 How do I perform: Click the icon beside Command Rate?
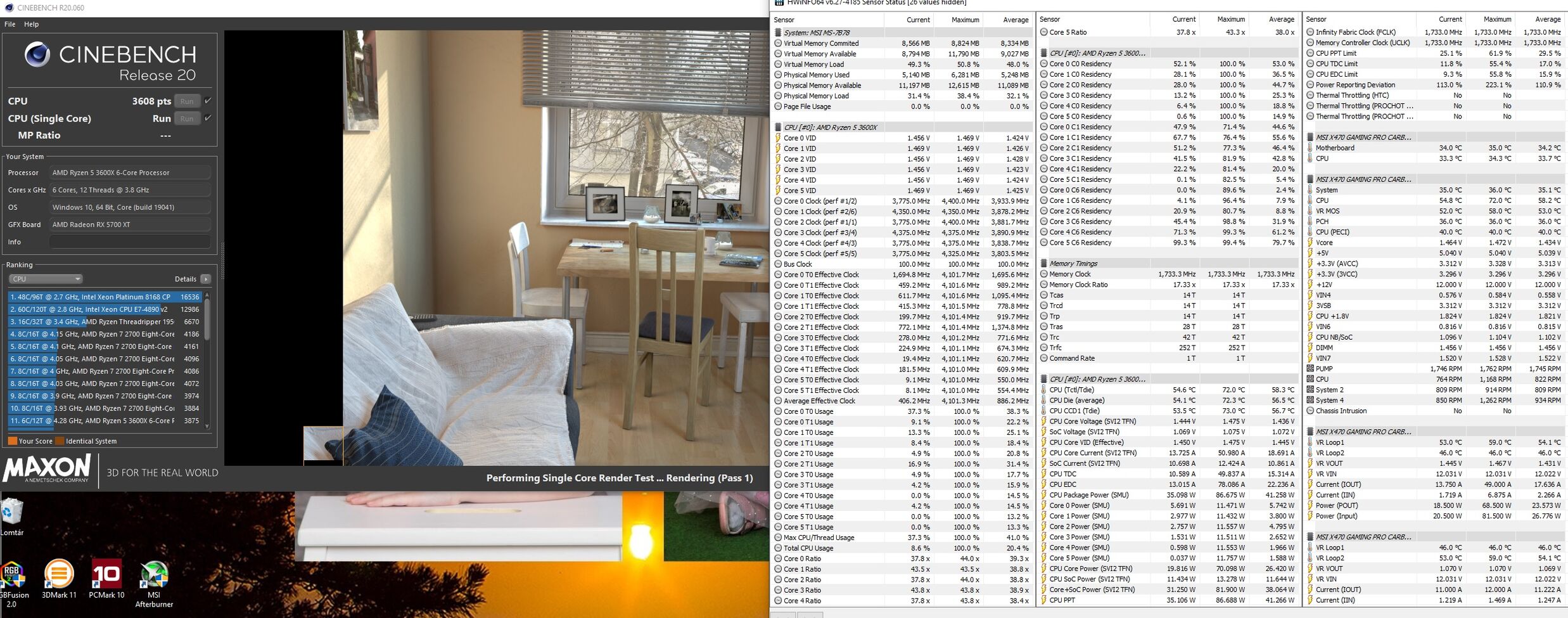click(x=1043, y=358)
